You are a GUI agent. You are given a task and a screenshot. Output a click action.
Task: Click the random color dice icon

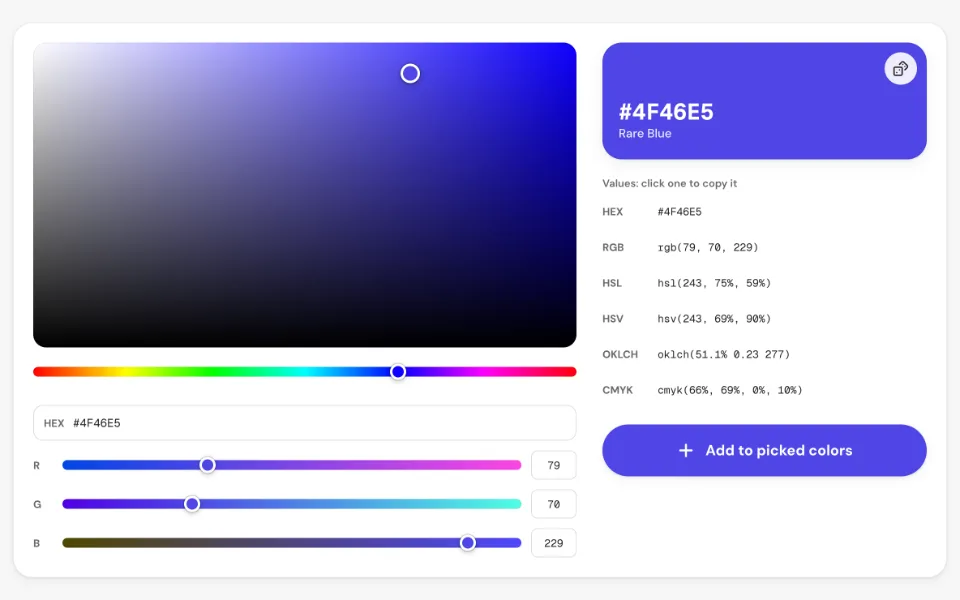(x=900, y=69)
